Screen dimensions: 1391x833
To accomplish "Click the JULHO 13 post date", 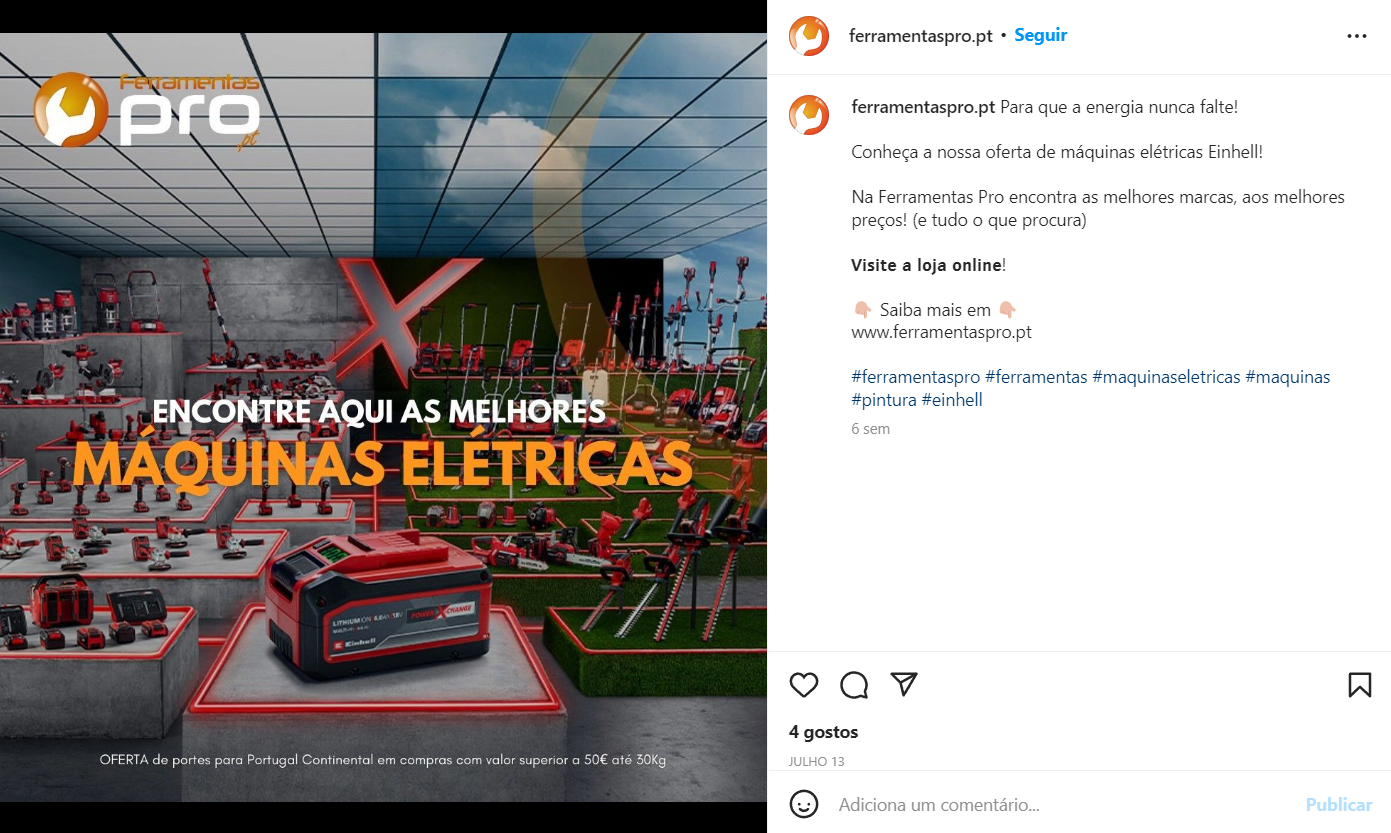I will click(816, 762).
